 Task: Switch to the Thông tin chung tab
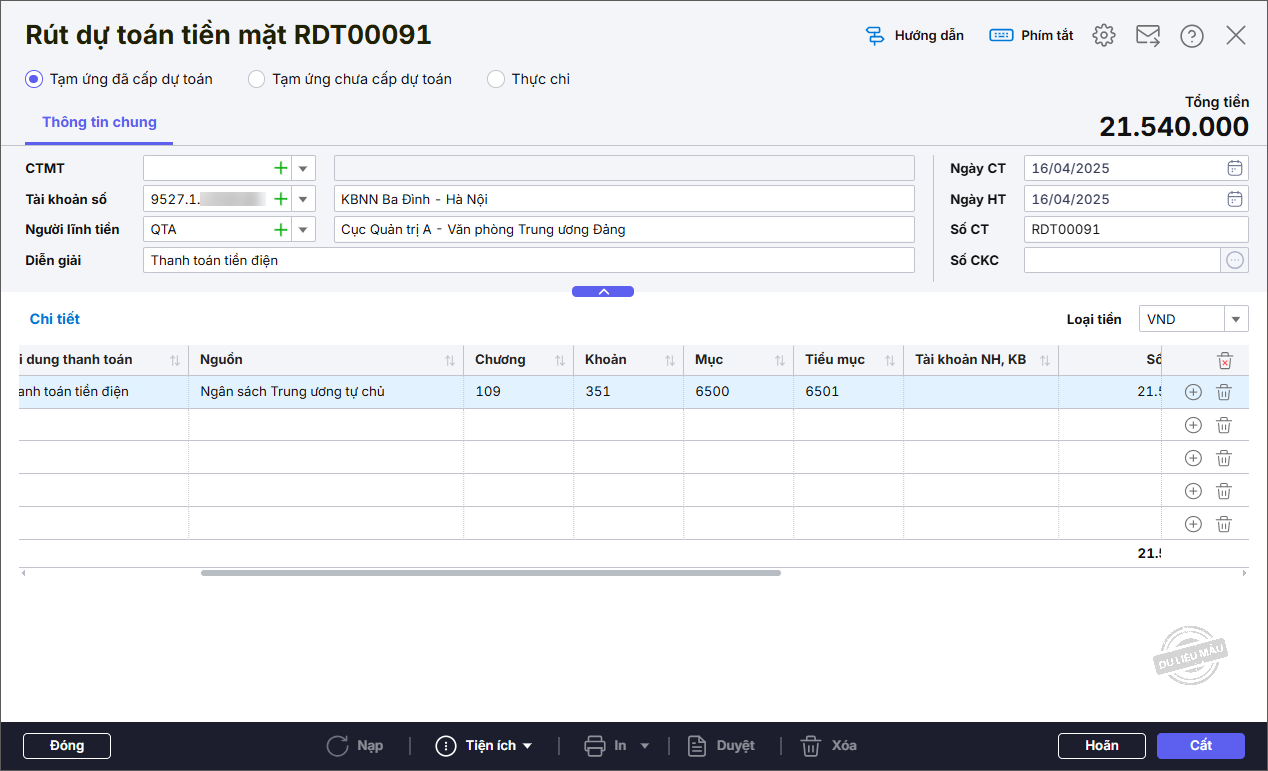pos(99,122)
